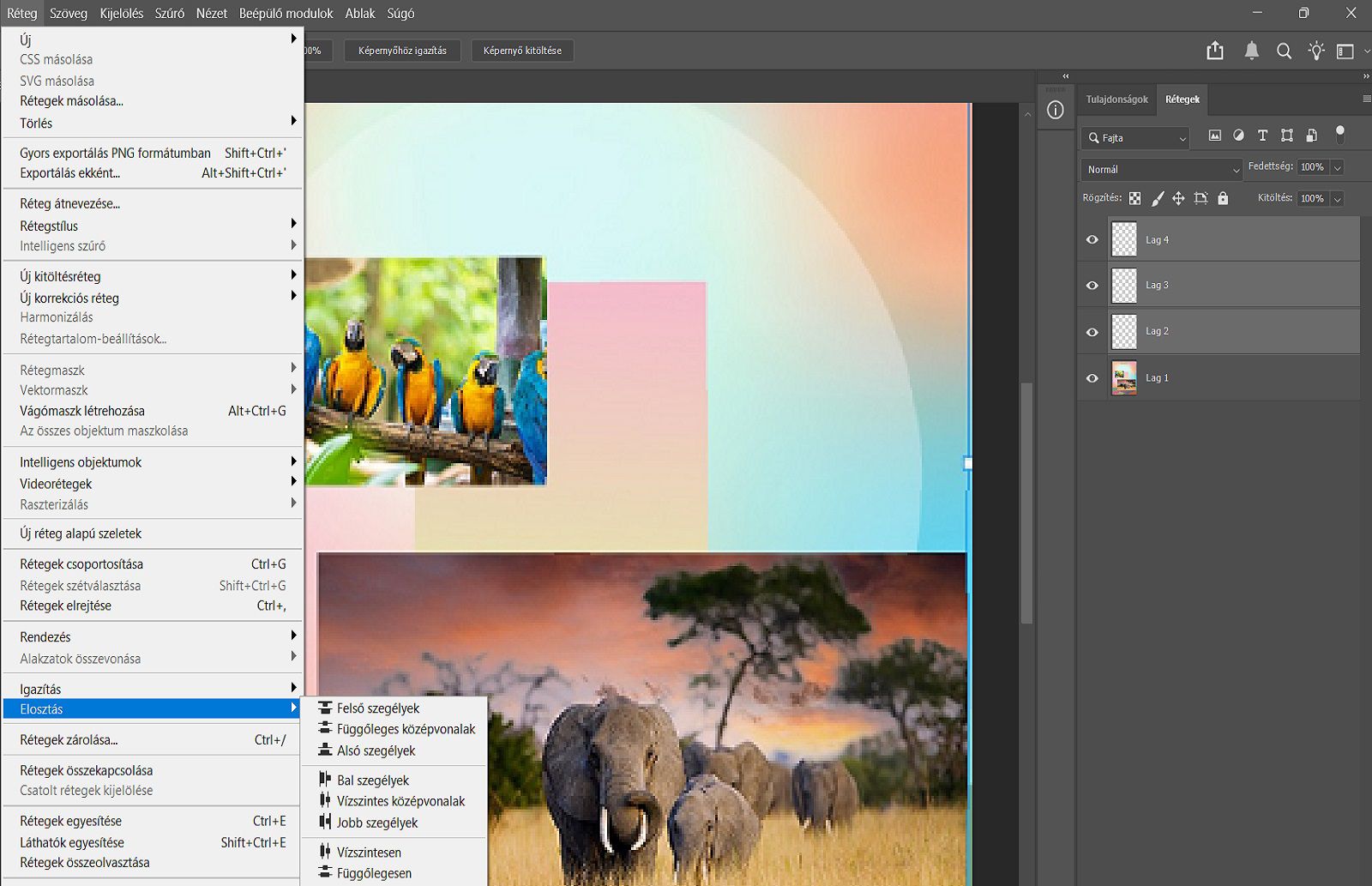Viewport: 1372px width, 886px height.
Task: Click the Képernyőhöz igazítás button
Action: tap(402, 51)
